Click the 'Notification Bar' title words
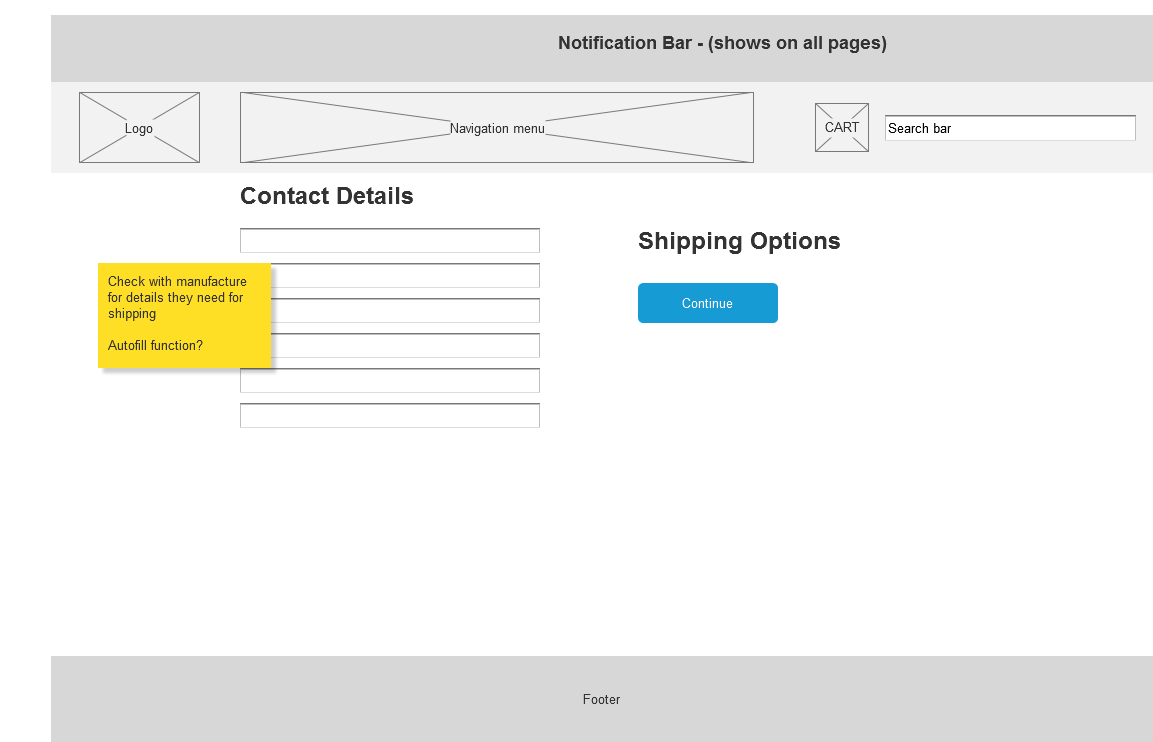Viewport: 1153px width, 742px height. (624, 43)
